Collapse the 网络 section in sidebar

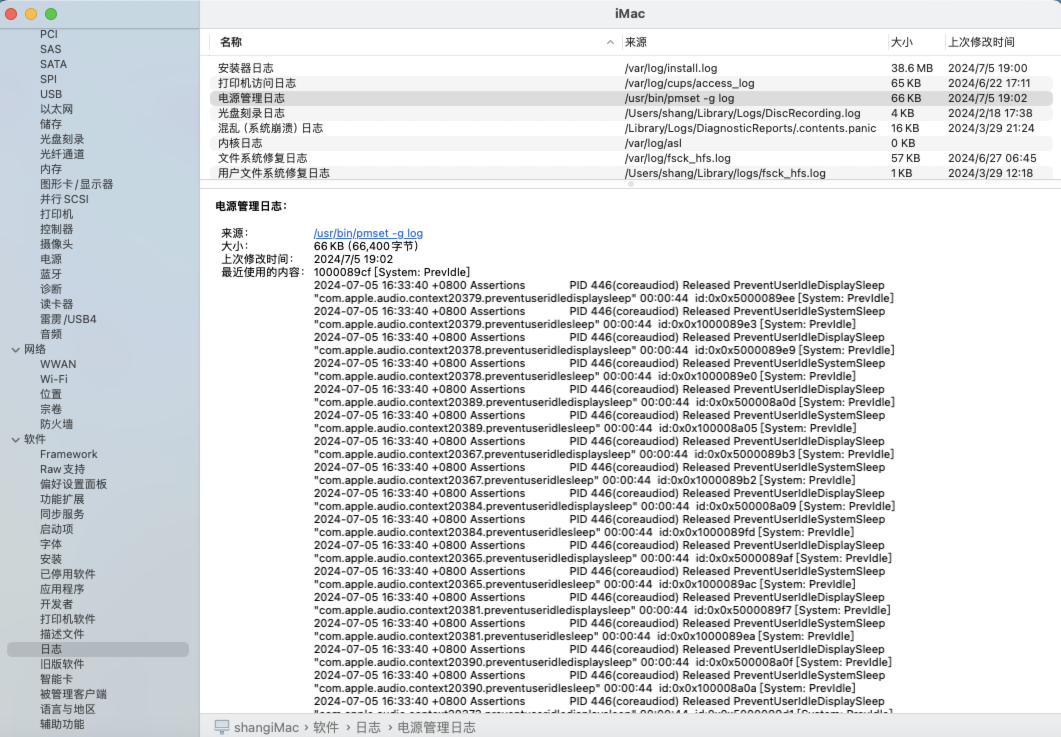15,349
